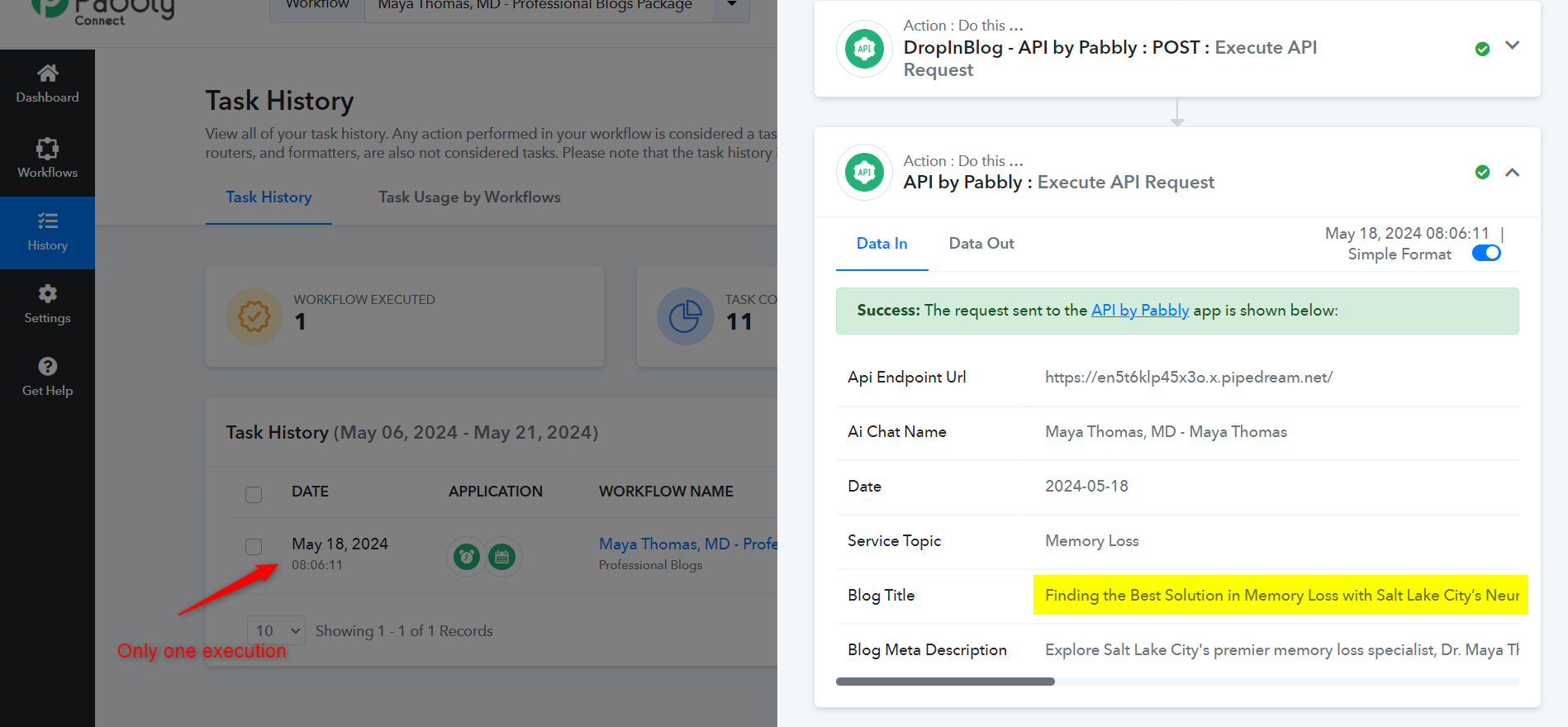Click the DropInBlog API step icon

864,48
